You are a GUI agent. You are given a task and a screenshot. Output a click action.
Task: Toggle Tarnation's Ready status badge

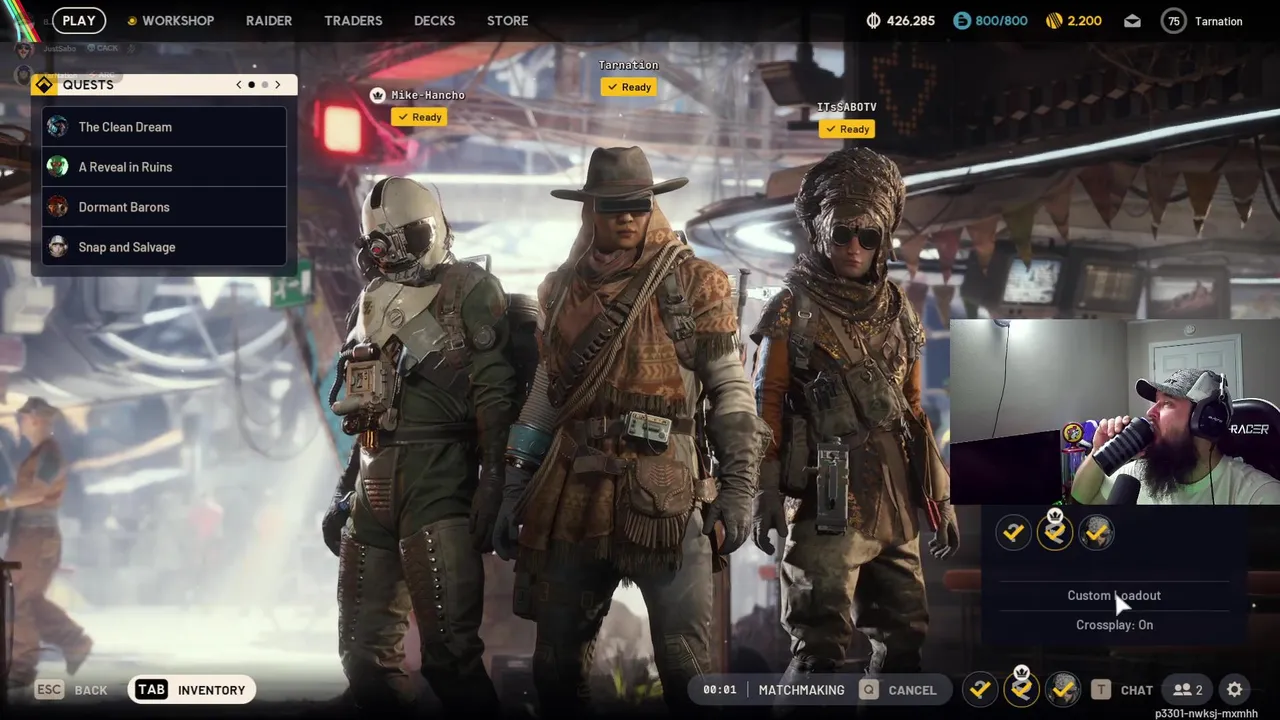tap(629, 87)
